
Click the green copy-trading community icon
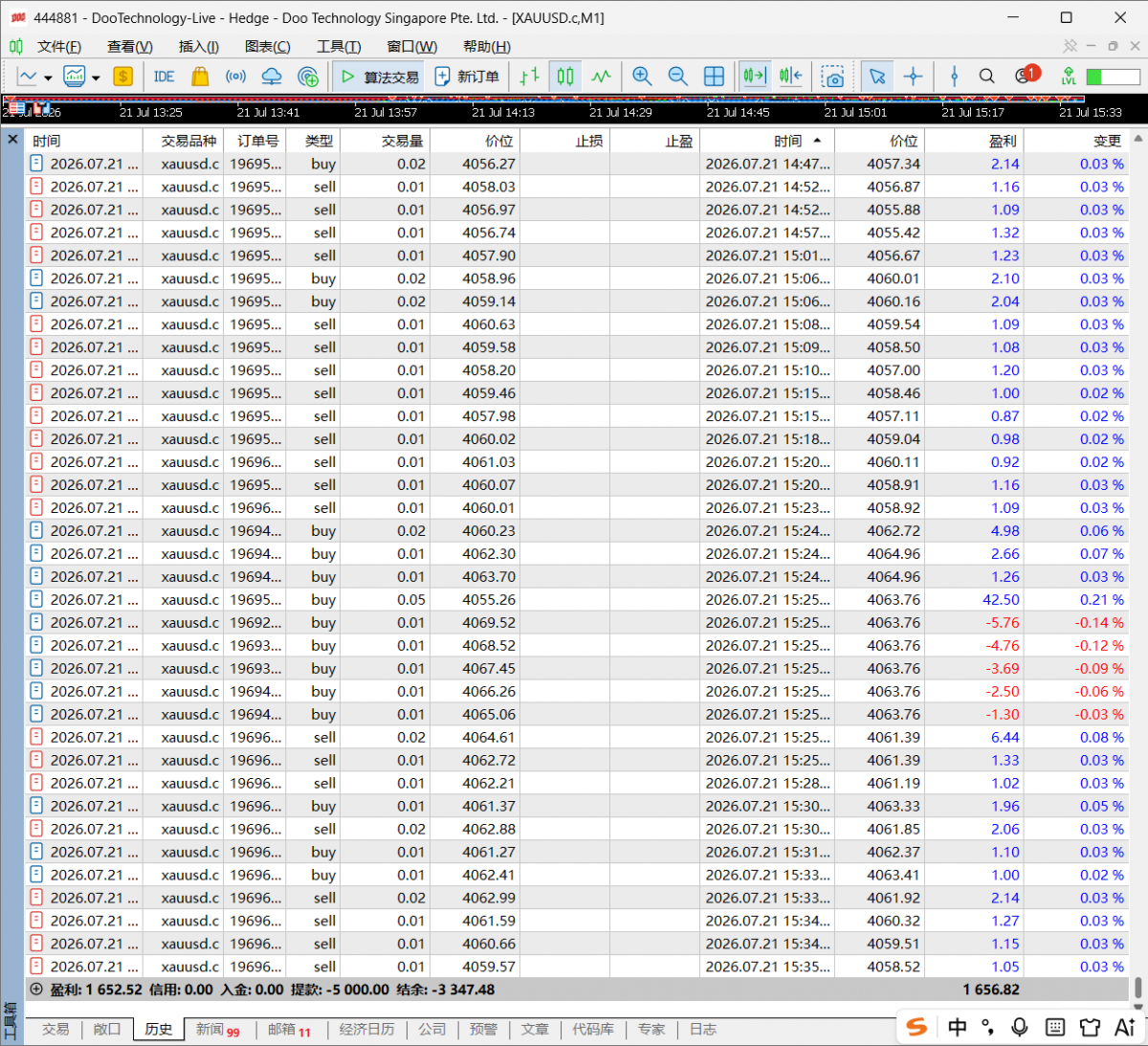pos(308,77)
